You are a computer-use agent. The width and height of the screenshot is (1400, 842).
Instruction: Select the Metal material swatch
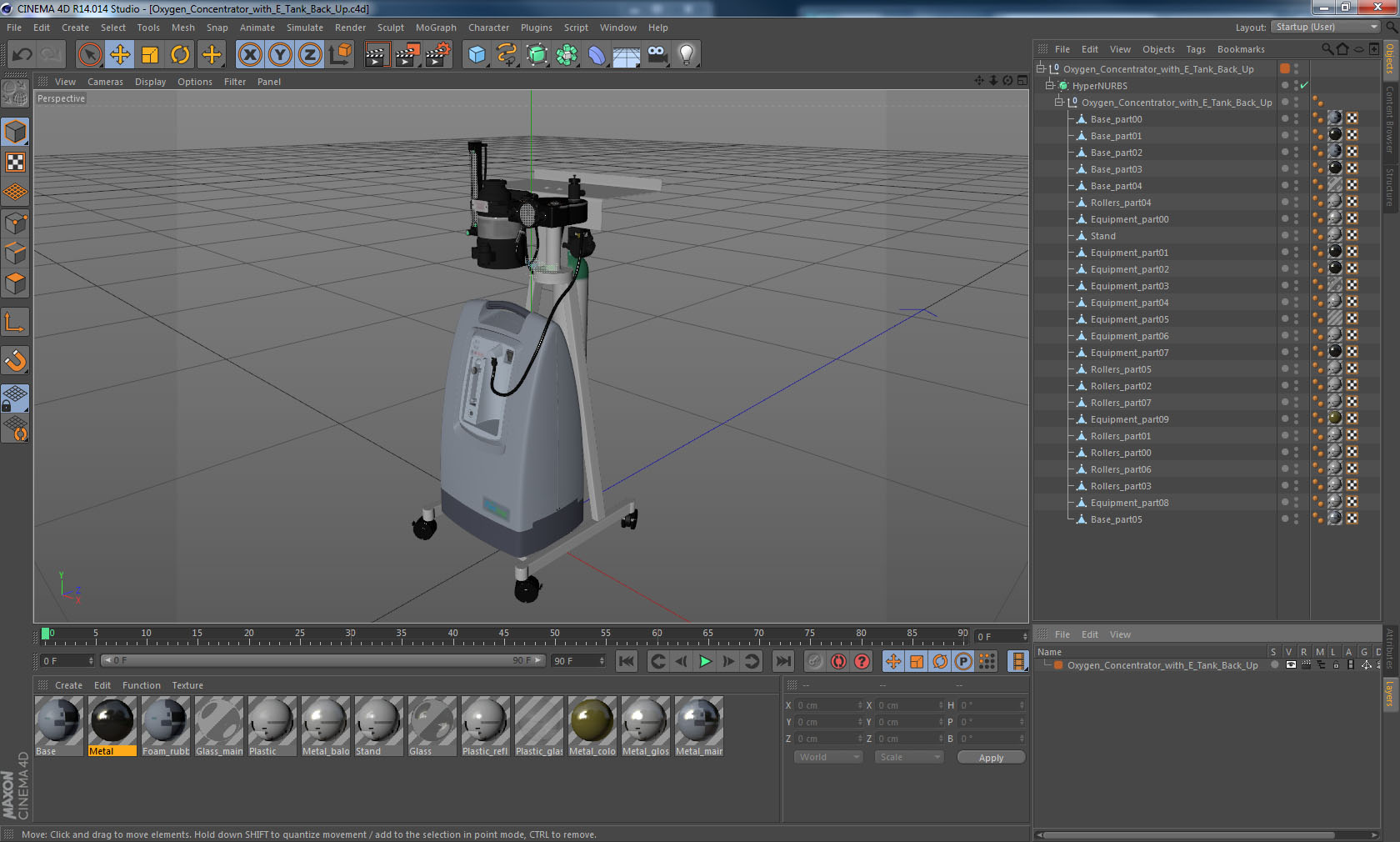(x=112, y=726)
